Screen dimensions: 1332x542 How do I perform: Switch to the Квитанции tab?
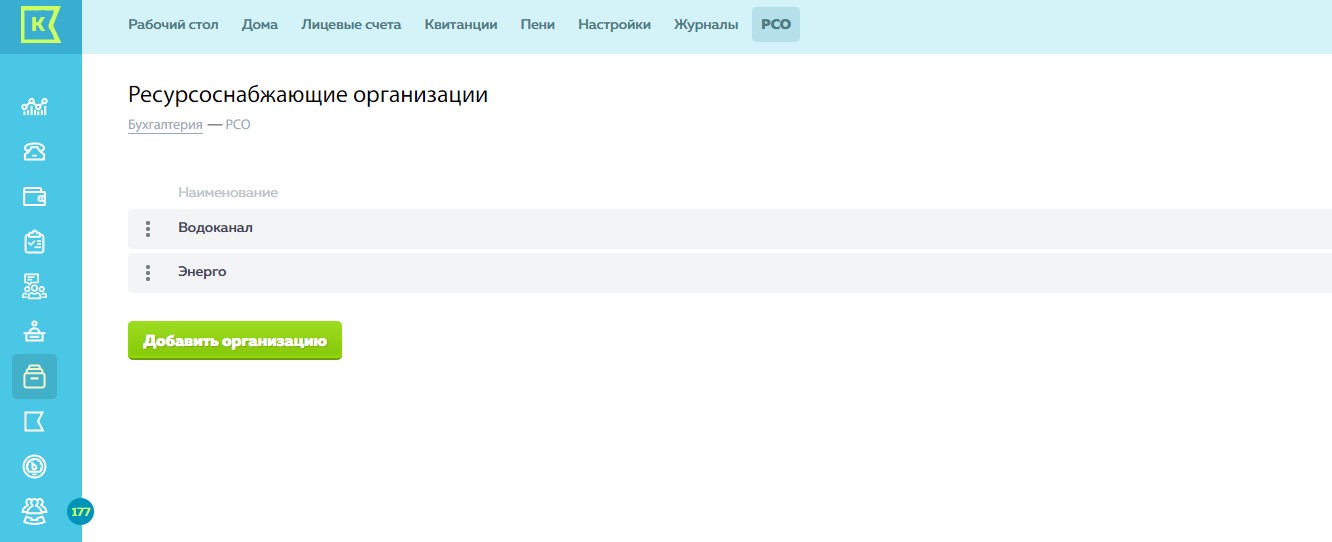pos(461,25)
